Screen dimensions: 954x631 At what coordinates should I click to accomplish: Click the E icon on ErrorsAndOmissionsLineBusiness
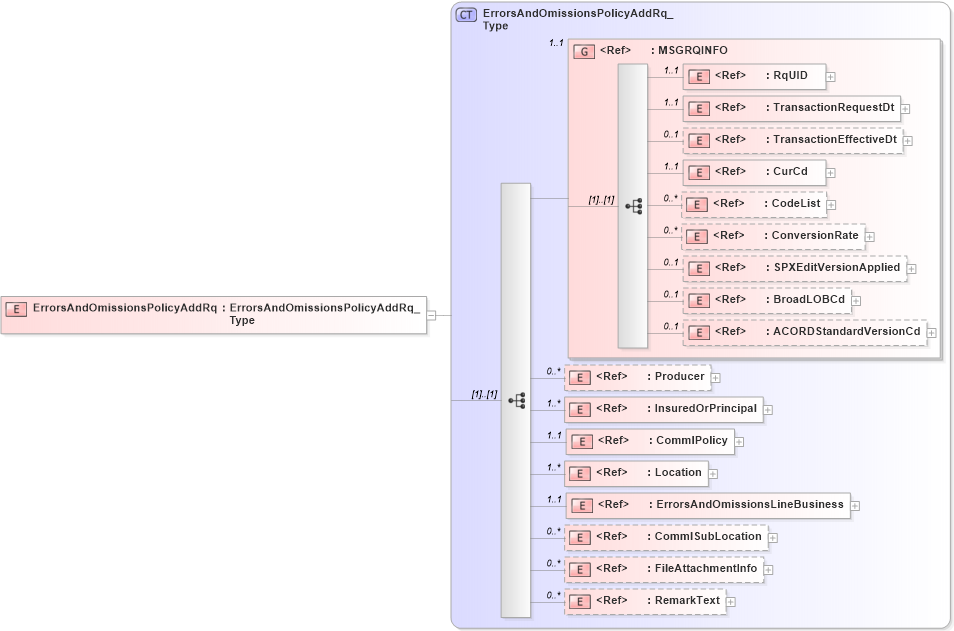pos(581,505)
